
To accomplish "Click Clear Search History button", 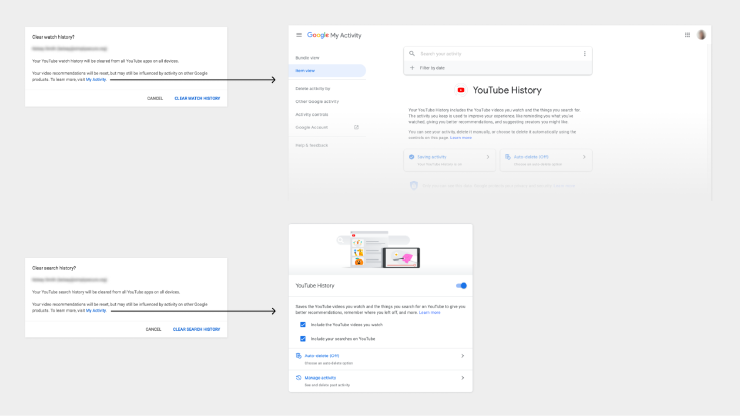I will 196,329.
